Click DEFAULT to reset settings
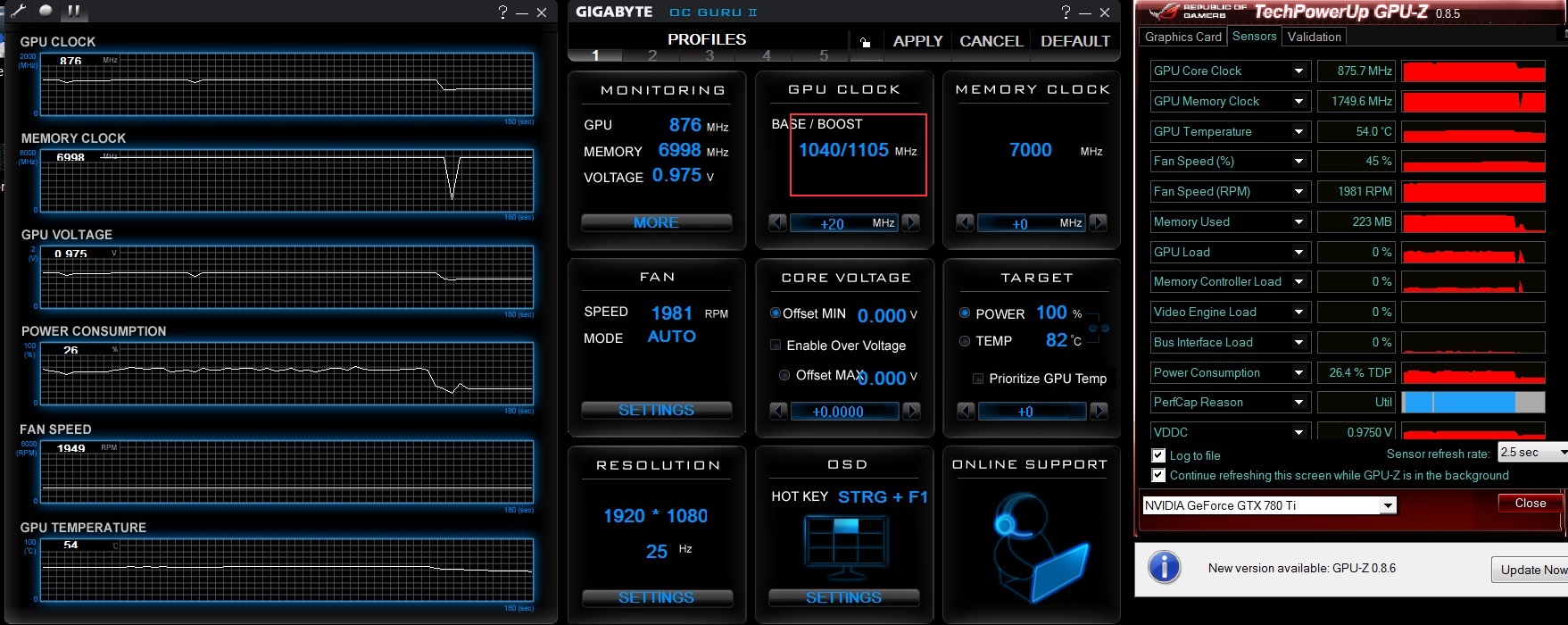The width and height of the screenshot is (1568, 625). 1075,41
